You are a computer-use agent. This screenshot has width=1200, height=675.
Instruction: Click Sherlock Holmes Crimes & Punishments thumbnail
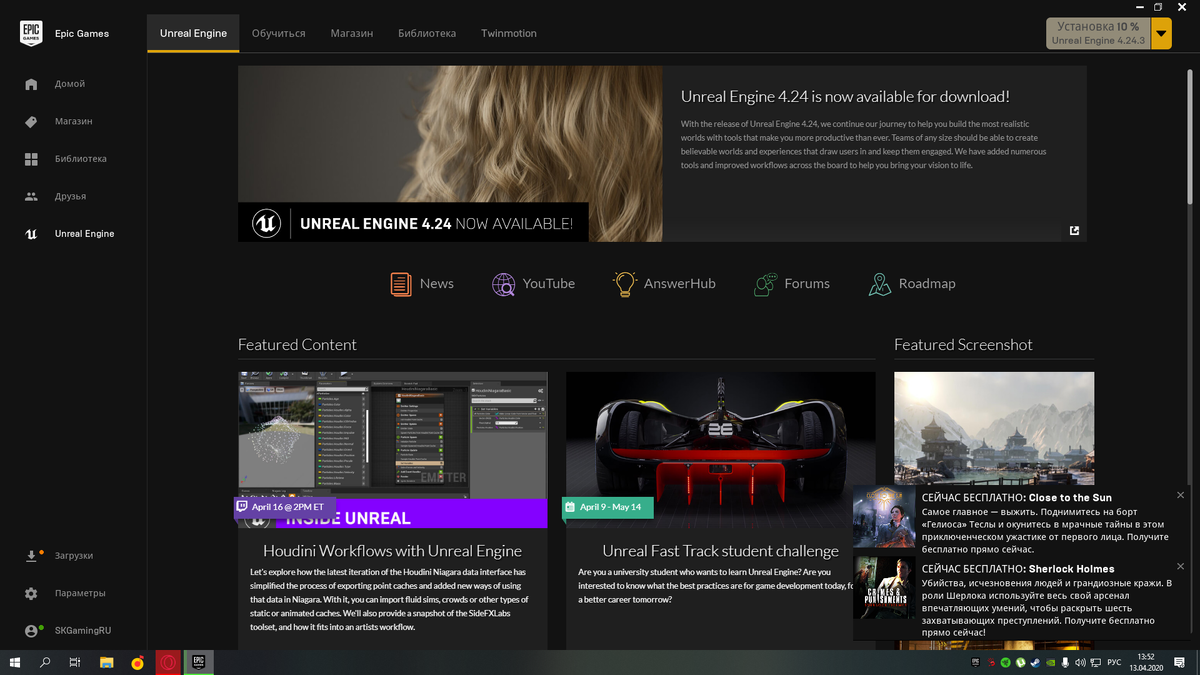884,590
